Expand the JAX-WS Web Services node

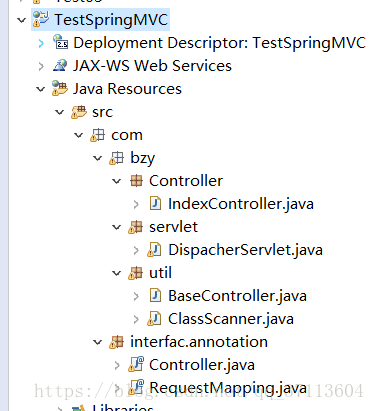pyautogui.click(x=41, y=66)
